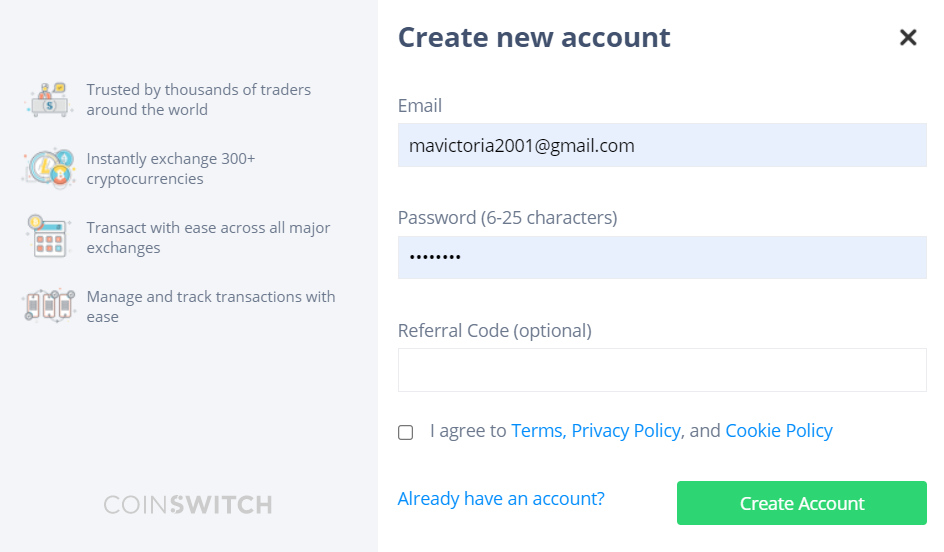Focus the Password input field

[x=662, y=258]
